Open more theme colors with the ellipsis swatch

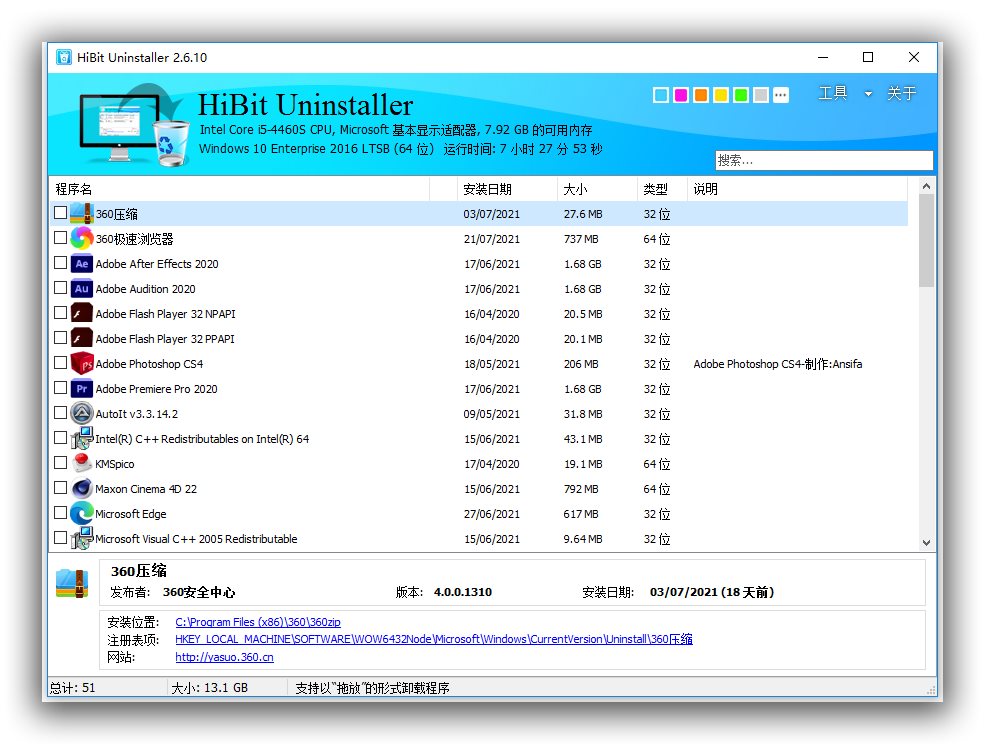[781, 95]
